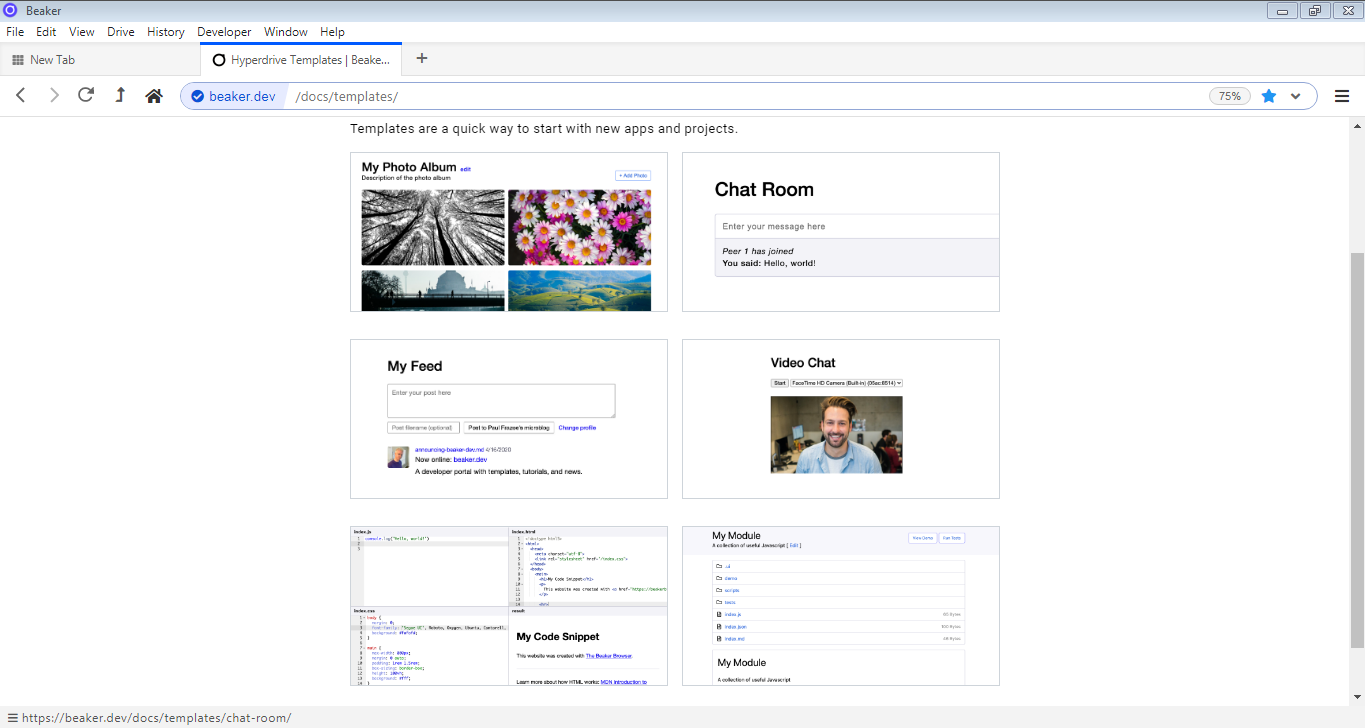Open the My Photo Album template

click(509, 232)
